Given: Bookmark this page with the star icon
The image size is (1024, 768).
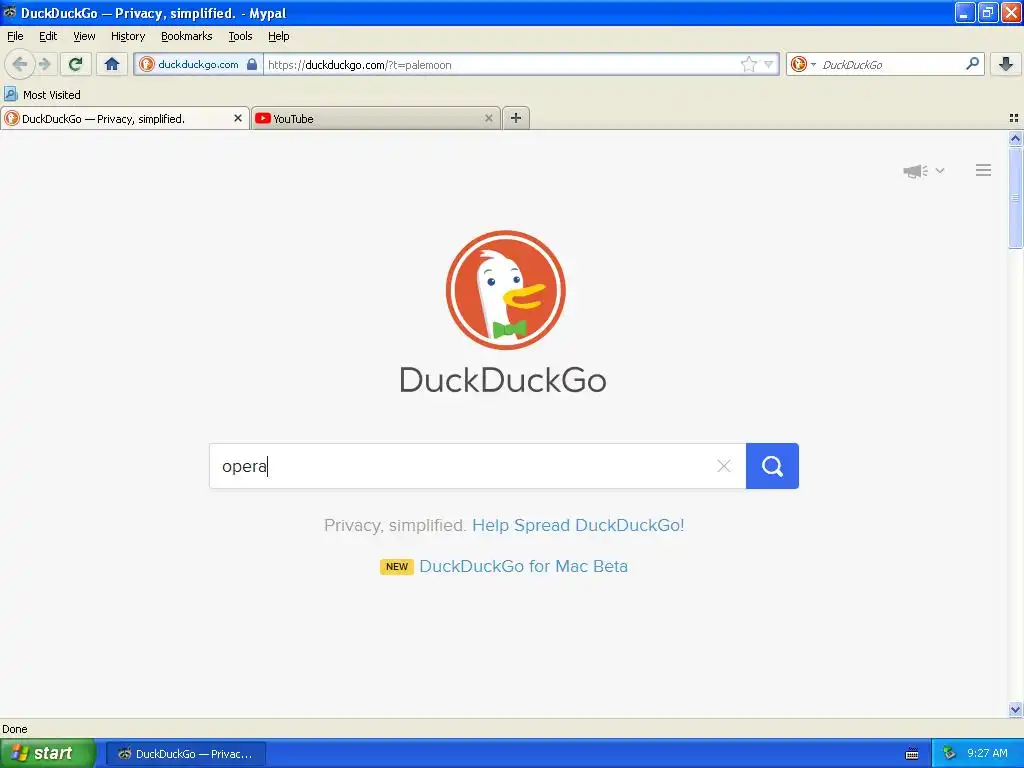Looking at the screenshot, I should click(x=748, y=64).
